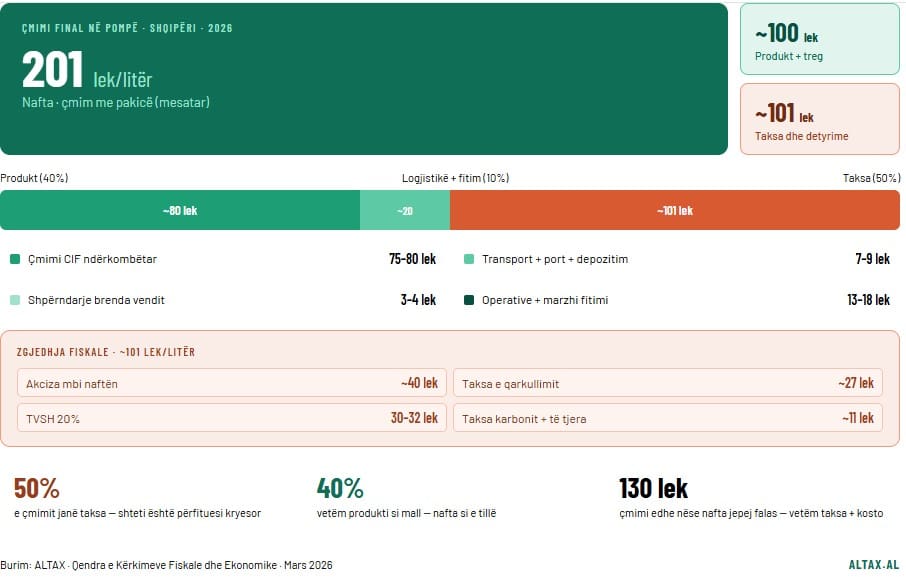Click the dark marker for Operative + marzhi fitimi
The image size is (906, 577).
469,300
